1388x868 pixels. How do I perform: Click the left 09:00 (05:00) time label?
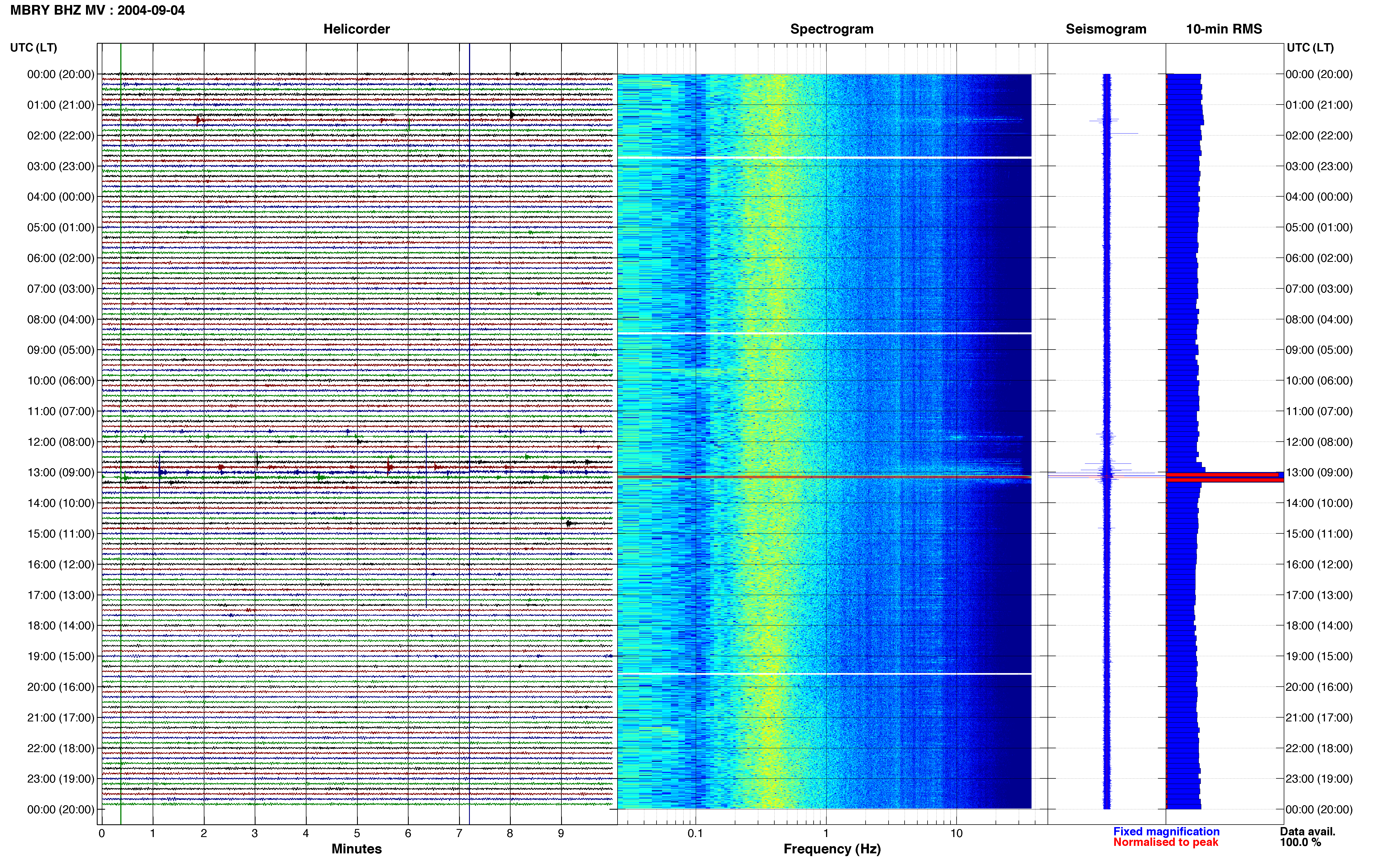pyautogui.click(x=61, y=350)
